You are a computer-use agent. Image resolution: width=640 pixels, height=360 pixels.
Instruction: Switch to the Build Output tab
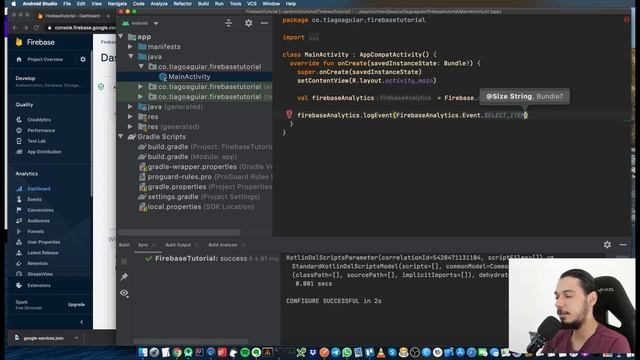178,245
